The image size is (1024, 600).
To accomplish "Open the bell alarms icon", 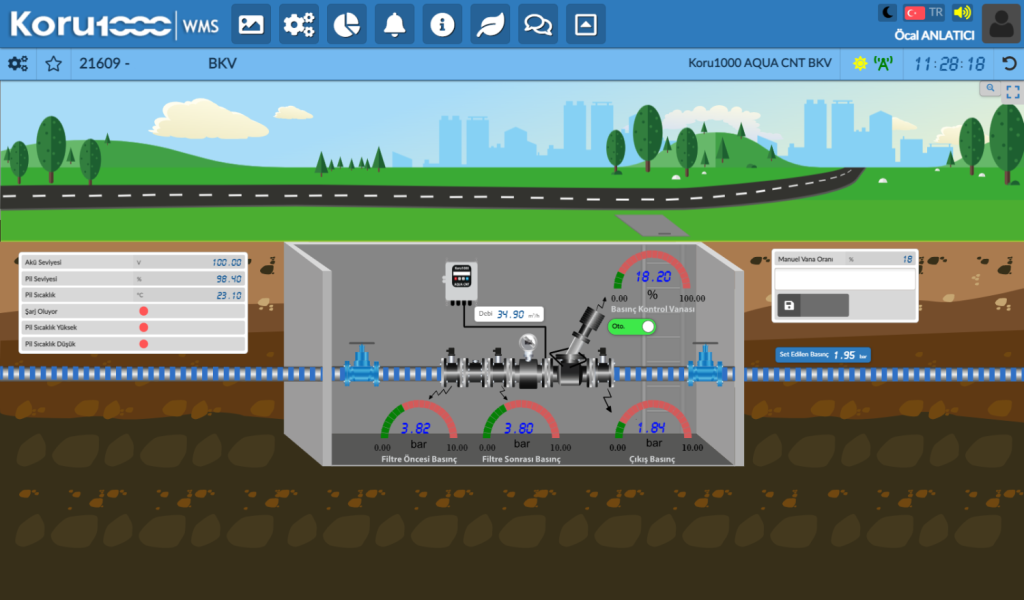I will [394, 25].
